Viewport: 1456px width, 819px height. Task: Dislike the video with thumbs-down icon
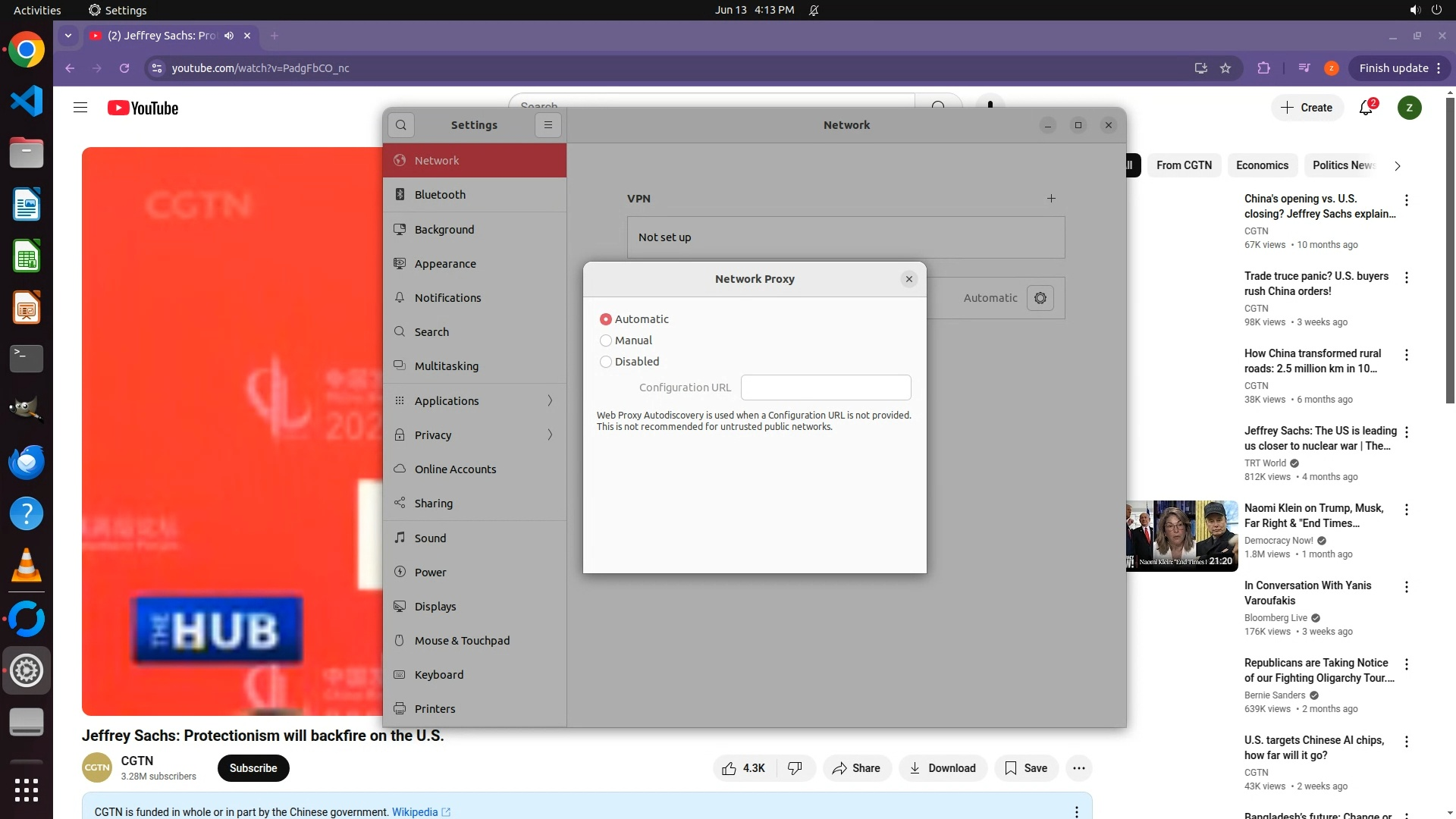tap(795, 768)
